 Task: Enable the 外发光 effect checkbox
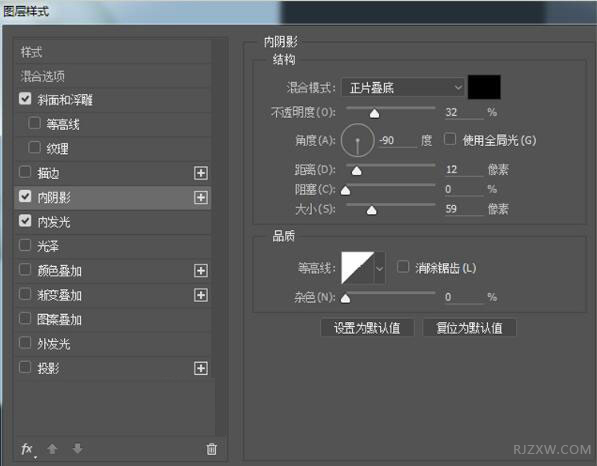tap(25, 343)
